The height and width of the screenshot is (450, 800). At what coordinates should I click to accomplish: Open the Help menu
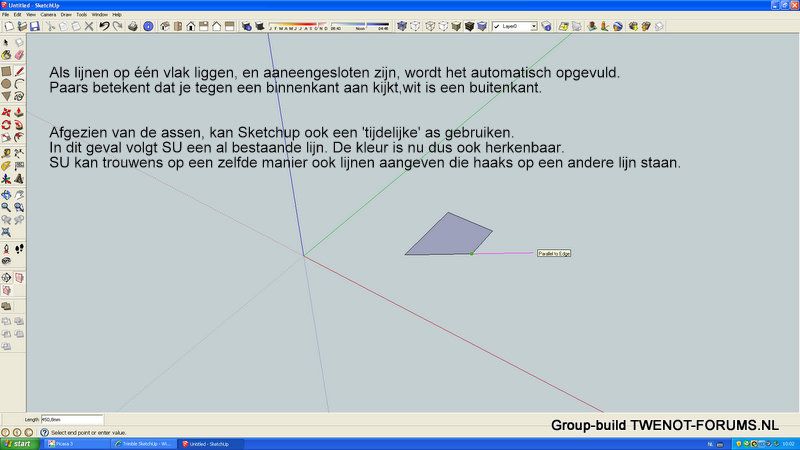117,15
